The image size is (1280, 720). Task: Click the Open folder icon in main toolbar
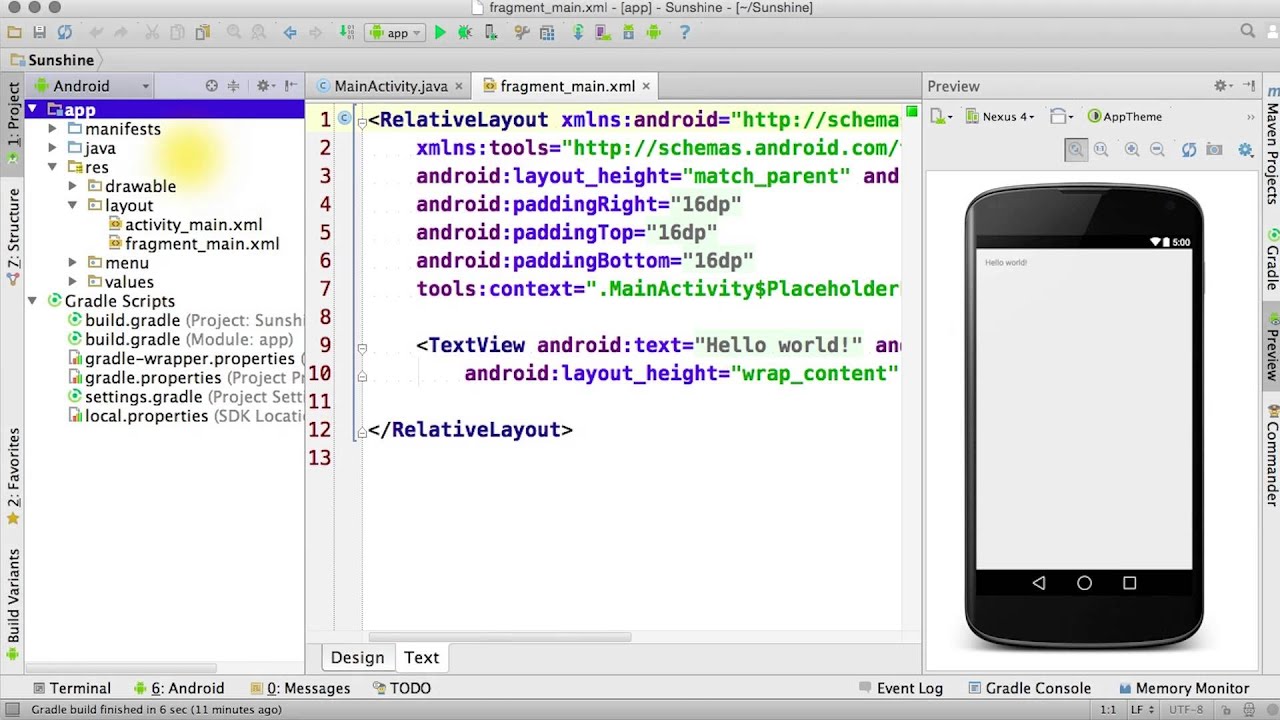pos(12,33)
